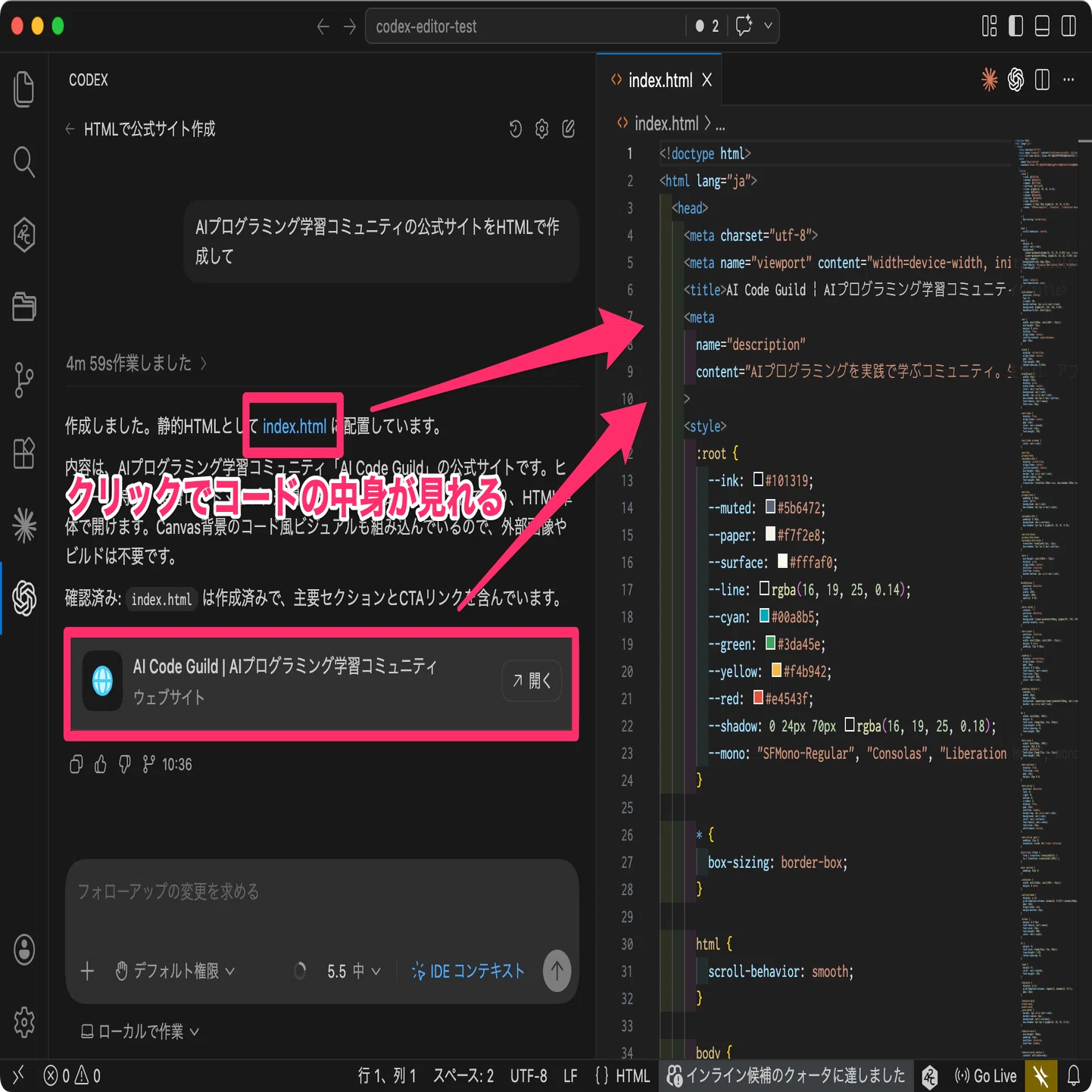Open the Claude asterisk icon in activity bar
The image size is (1092, 1092).
click(x=24, y=525)
